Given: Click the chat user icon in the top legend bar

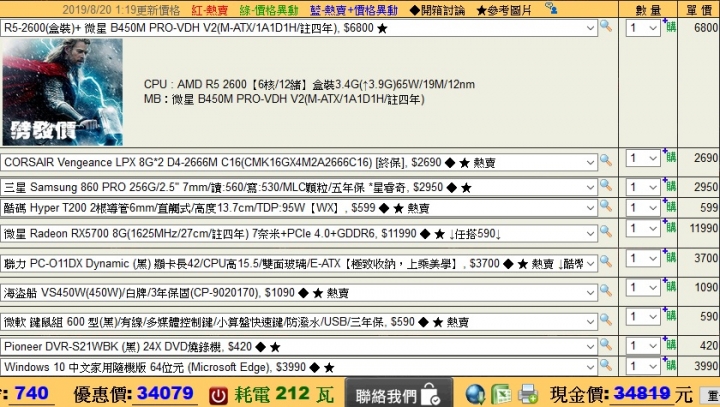Looking at the screenshot, I should [x=551, y=8].
